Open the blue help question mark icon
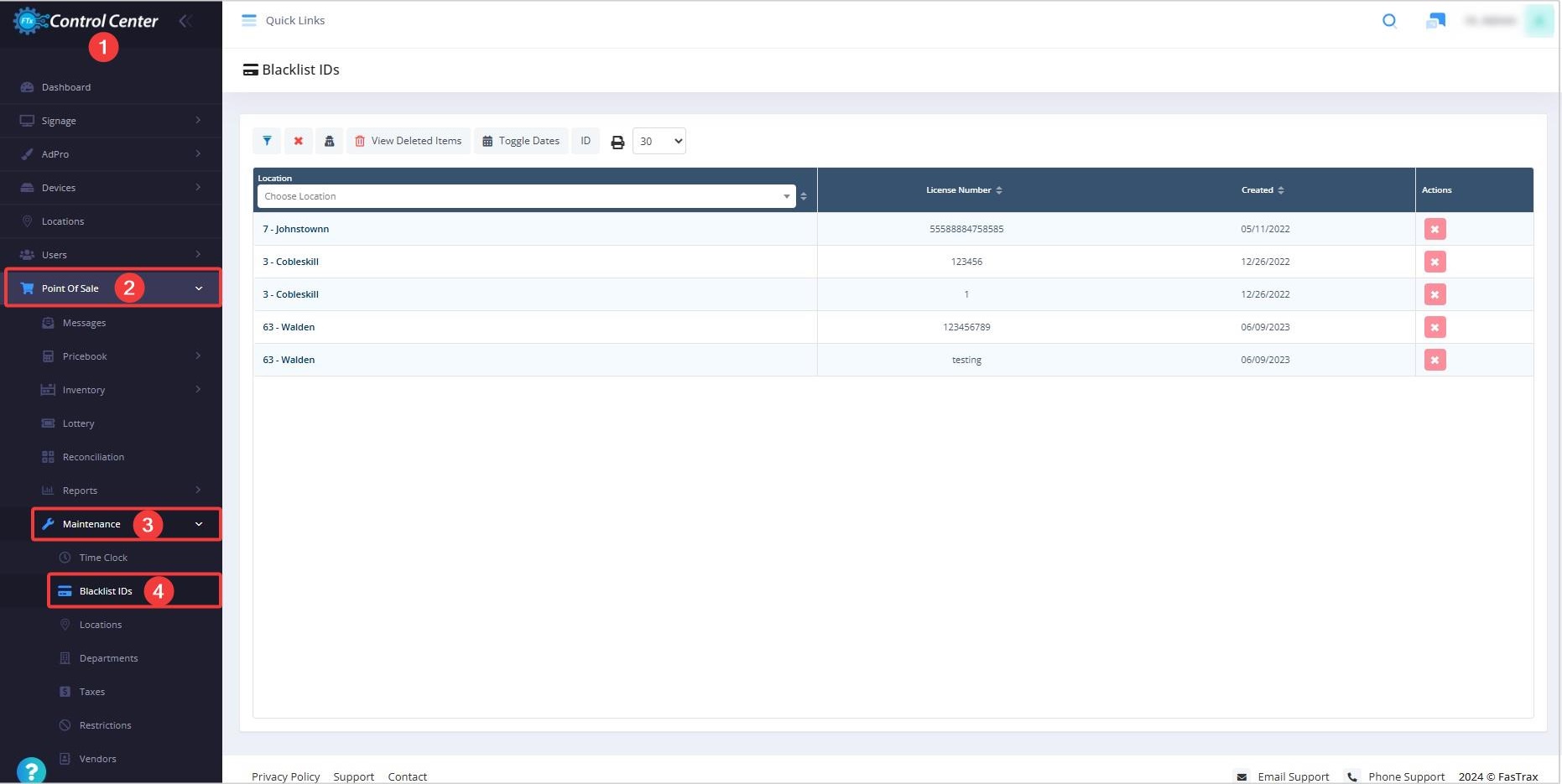 click(x=31, y=770)
